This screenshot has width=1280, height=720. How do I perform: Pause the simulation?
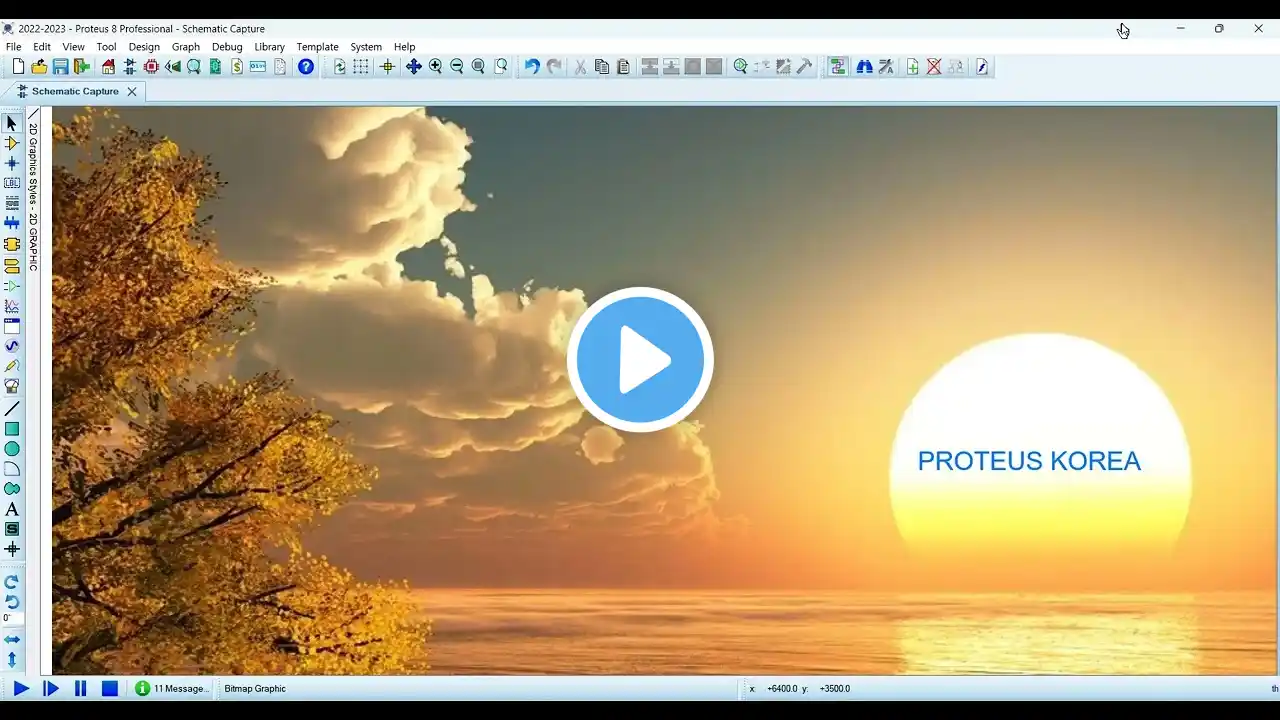81,688
